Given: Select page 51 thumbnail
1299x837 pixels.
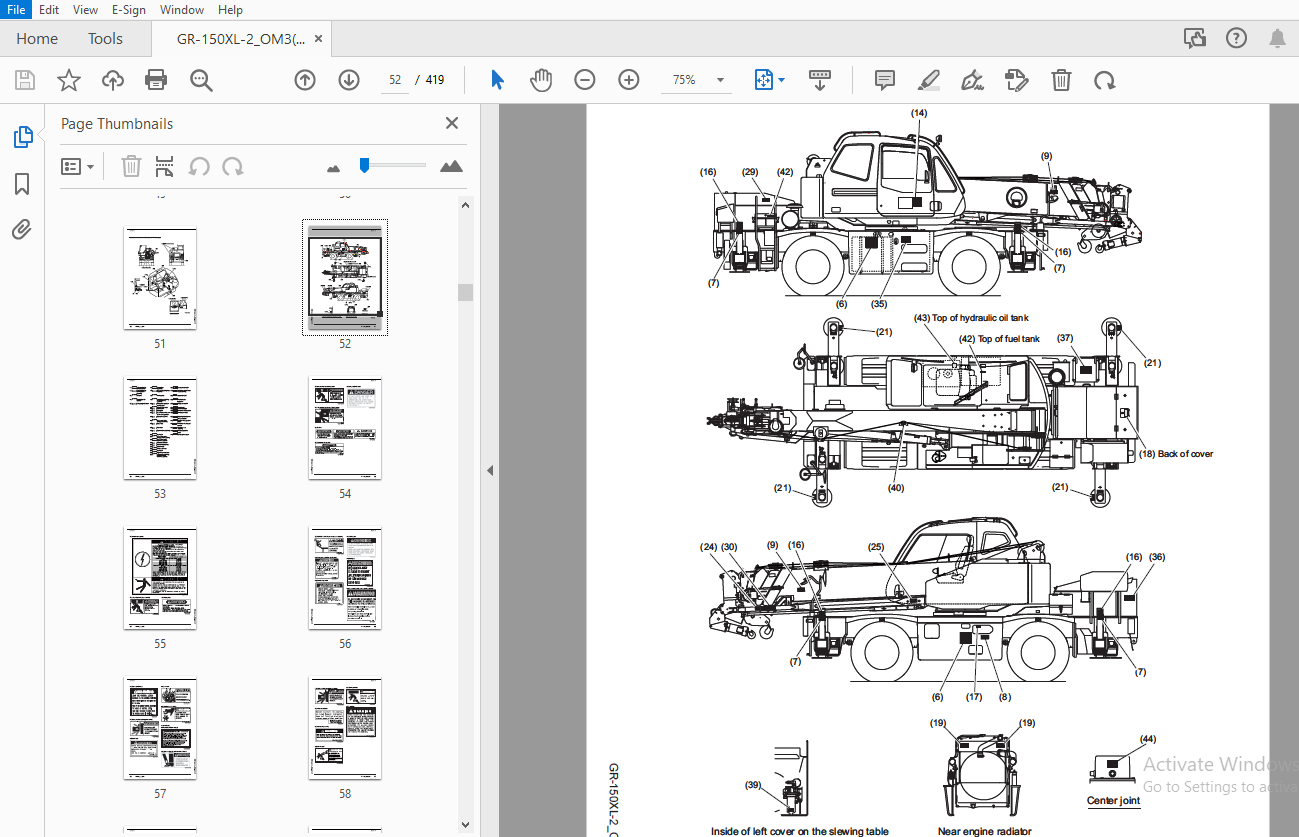Looking at the screenshot, I should pos(160,277).
